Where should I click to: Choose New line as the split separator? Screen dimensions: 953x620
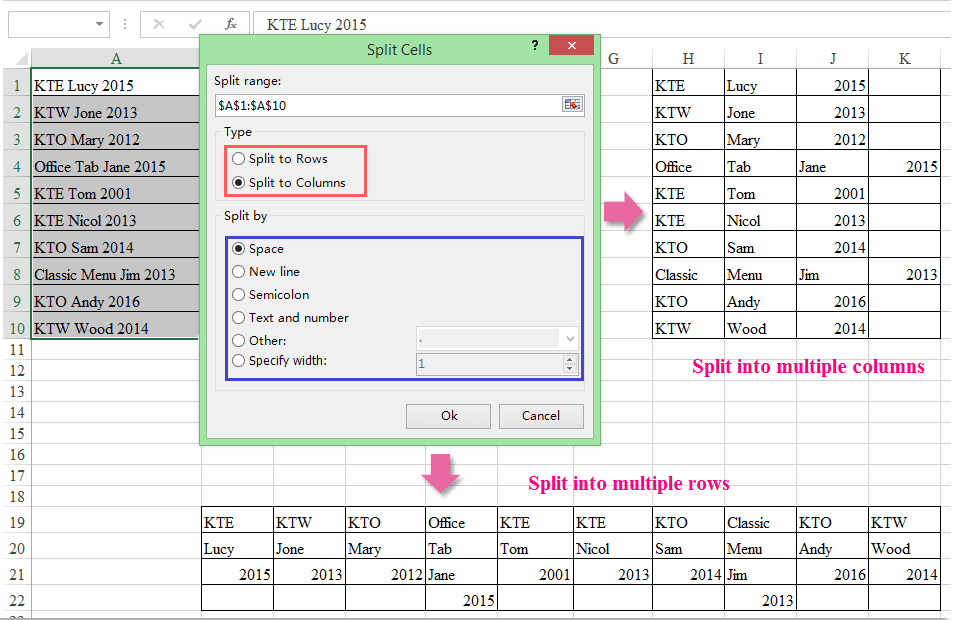266,272
